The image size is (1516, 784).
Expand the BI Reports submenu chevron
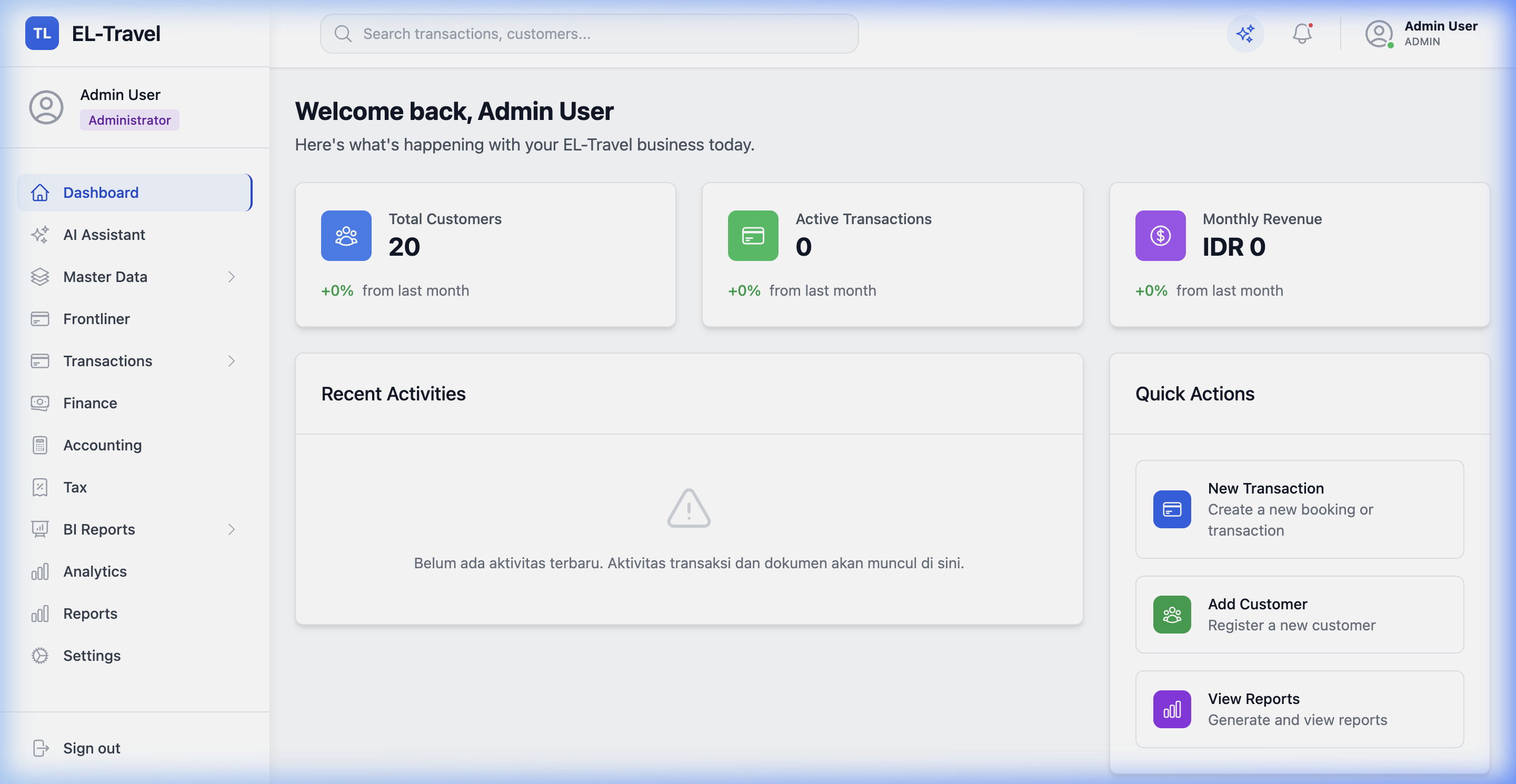(x=232, y=529)
